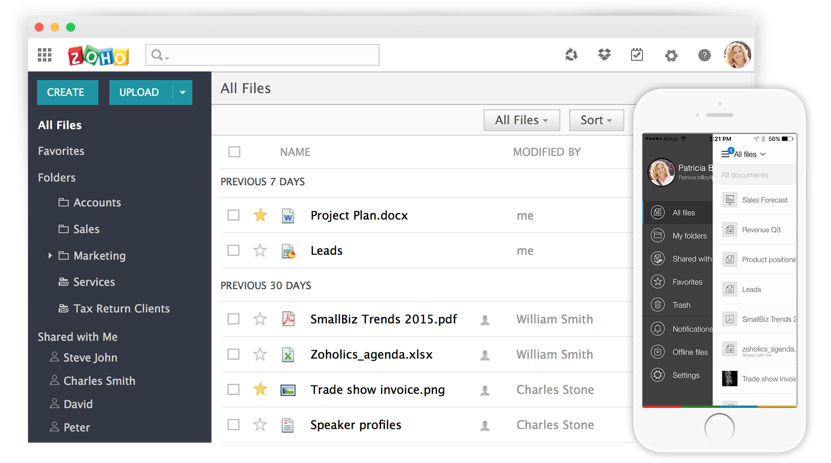The height and width of the screenshot is (463, 831).
Task: Click the CREATE button
Action: tap(67, 92)
